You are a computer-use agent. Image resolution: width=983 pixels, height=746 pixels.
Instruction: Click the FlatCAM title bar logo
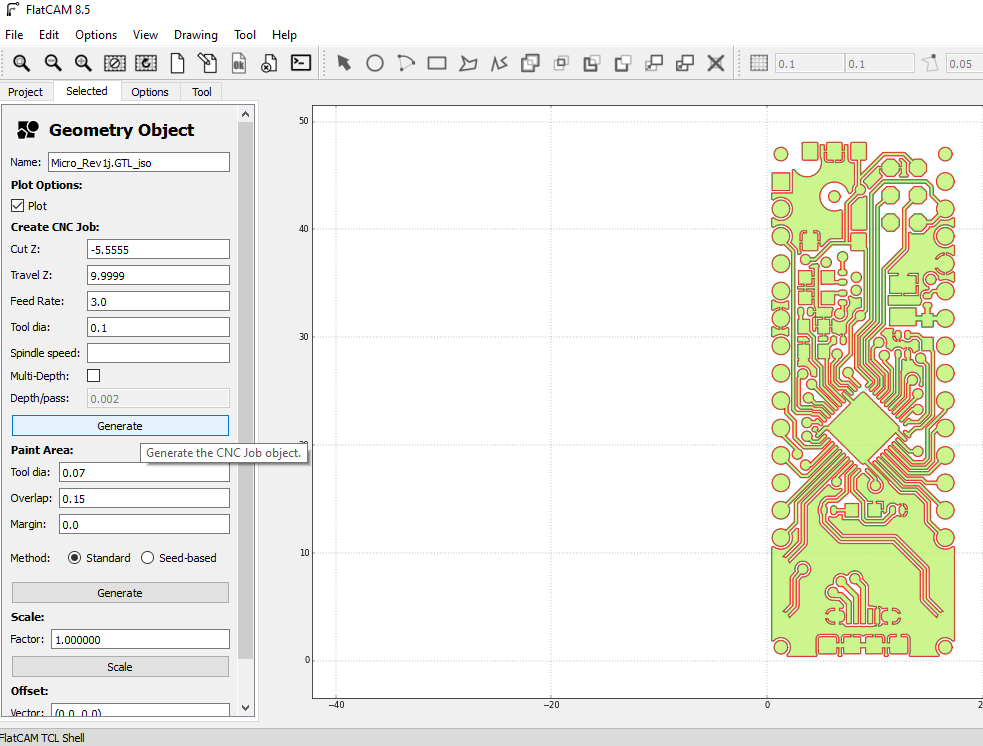point(13,9)
